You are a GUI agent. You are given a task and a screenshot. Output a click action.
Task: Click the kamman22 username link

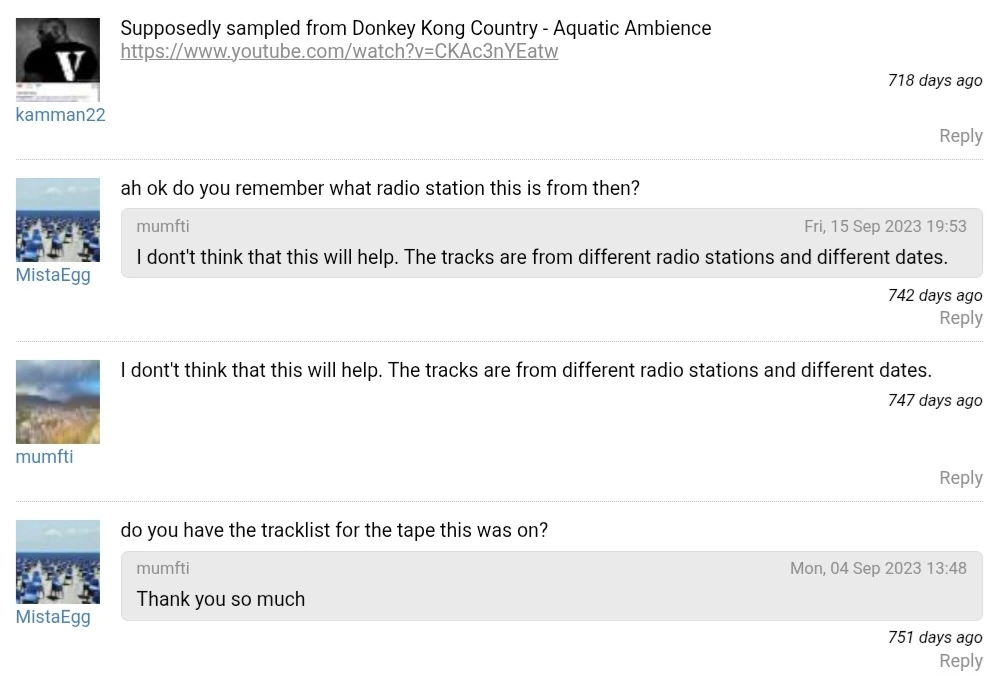(x=60, y=115)
